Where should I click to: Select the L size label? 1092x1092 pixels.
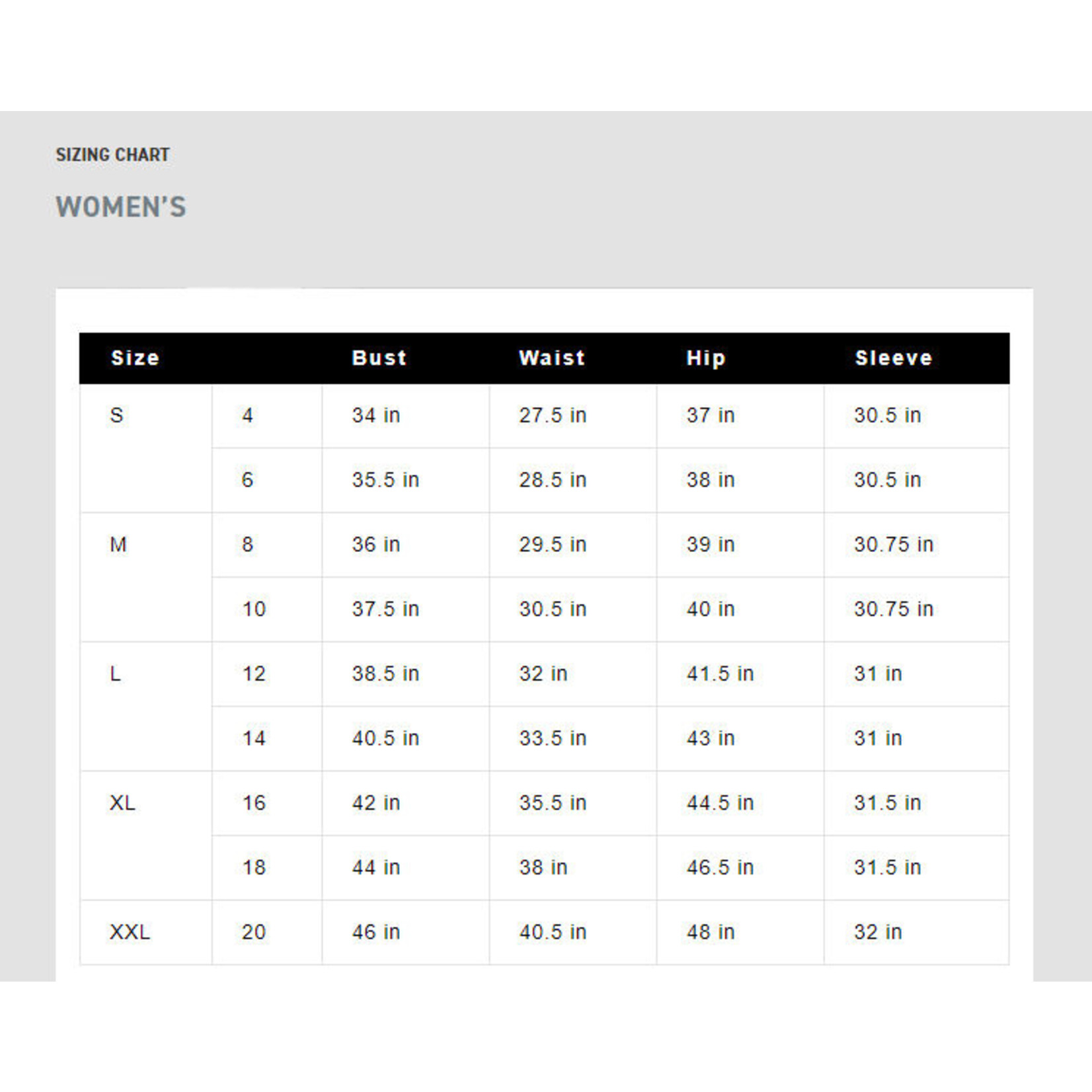point(115,674)
